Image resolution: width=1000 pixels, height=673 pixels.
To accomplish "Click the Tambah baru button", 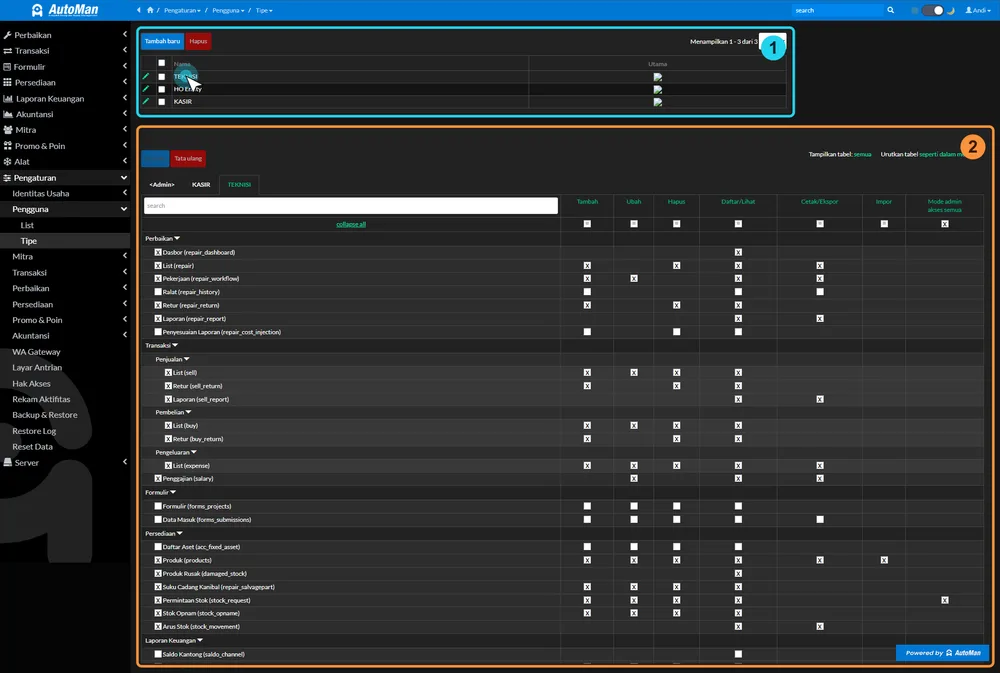I will [x=162, y=41].
